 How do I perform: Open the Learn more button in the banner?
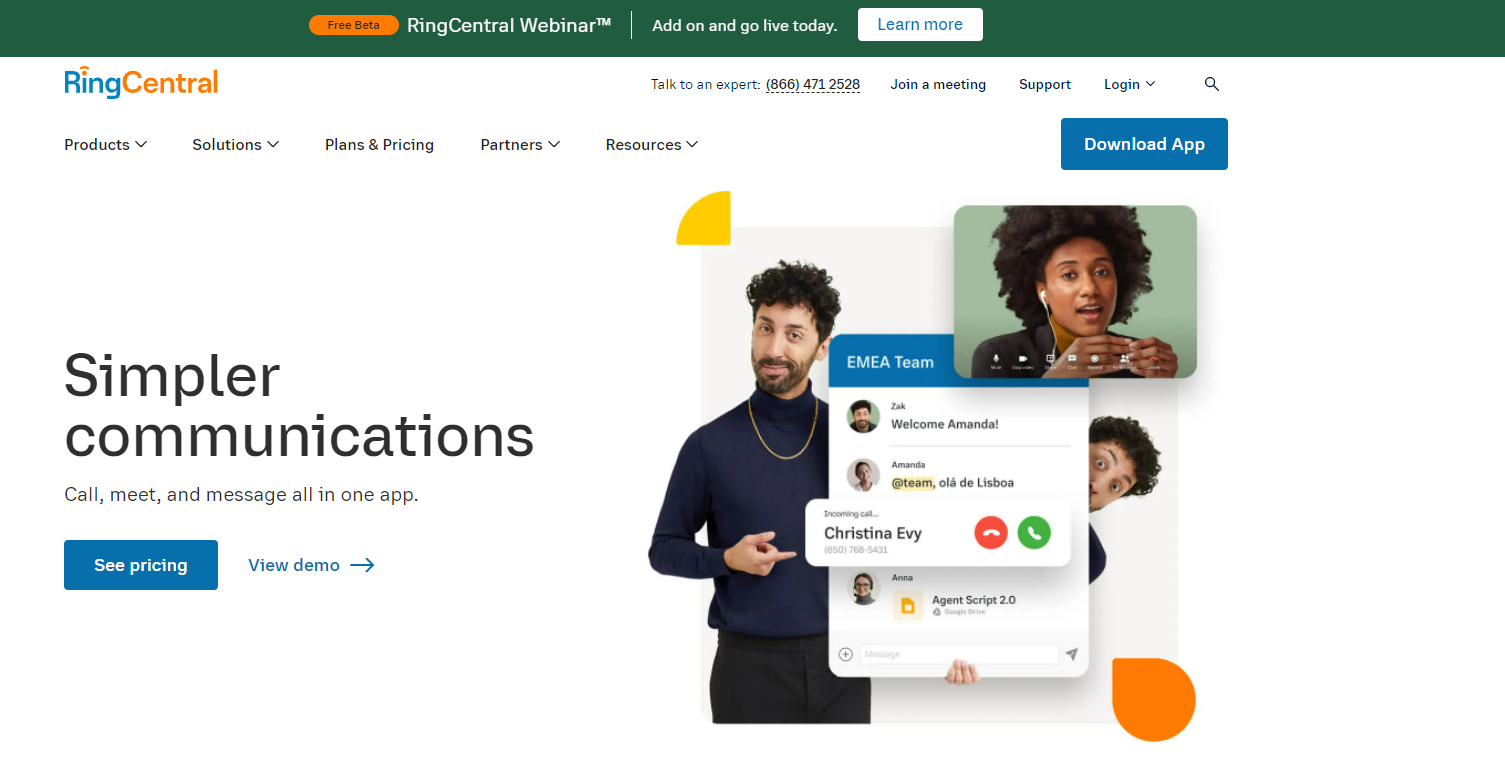coord(919,24)
